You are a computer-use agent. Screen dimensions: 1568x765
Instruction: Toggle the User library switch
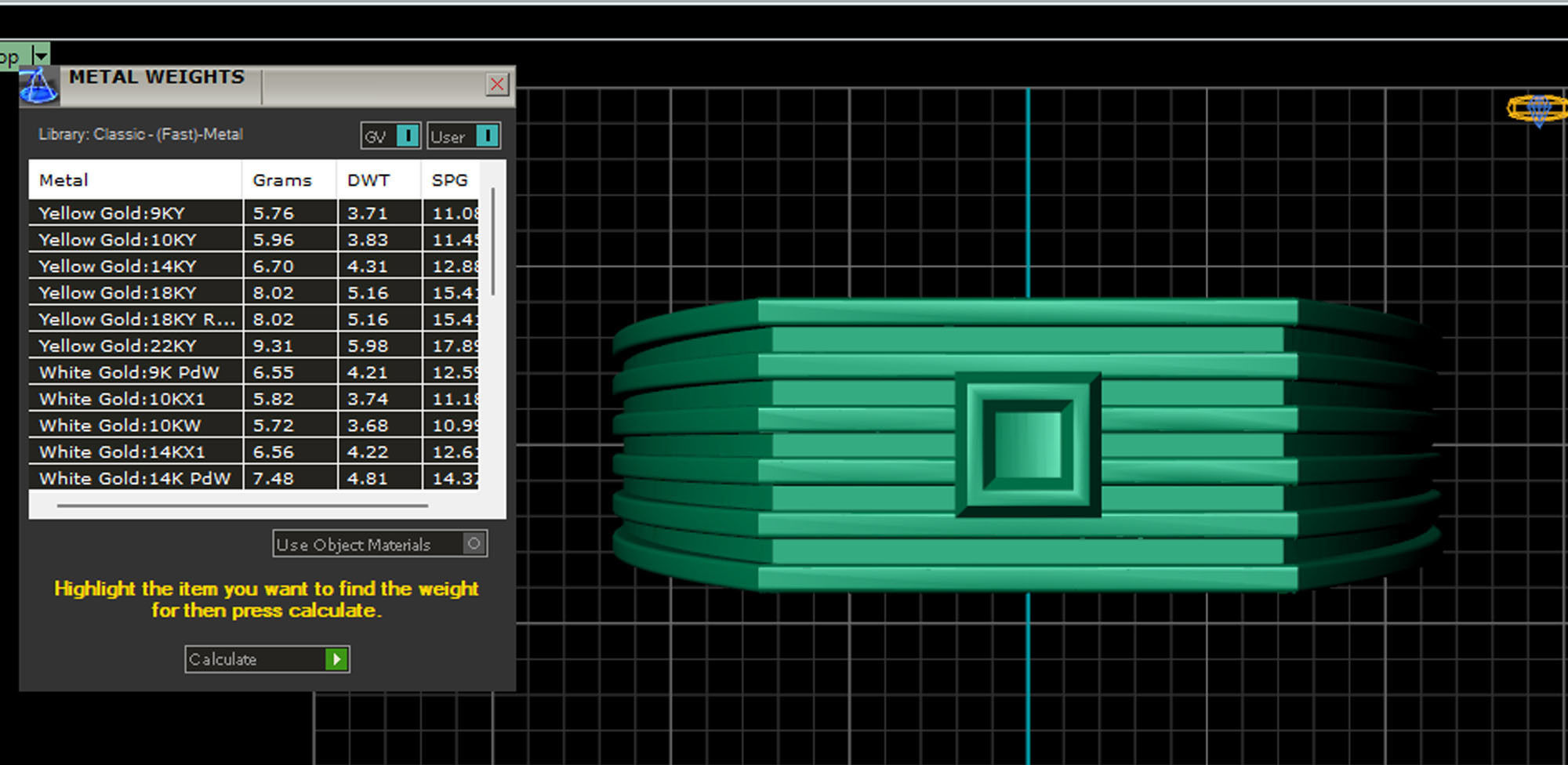pyautogui.click(x=463, y=136)
